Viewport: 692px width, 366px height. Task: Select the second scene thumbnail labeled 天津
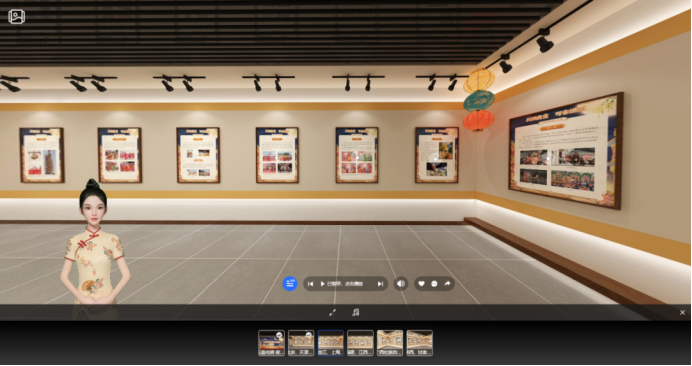301,343
